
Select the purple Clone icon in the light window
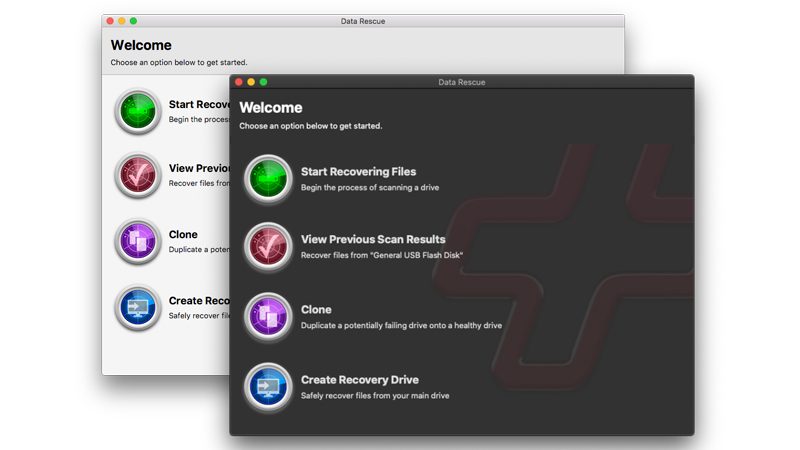coord(138,242)
